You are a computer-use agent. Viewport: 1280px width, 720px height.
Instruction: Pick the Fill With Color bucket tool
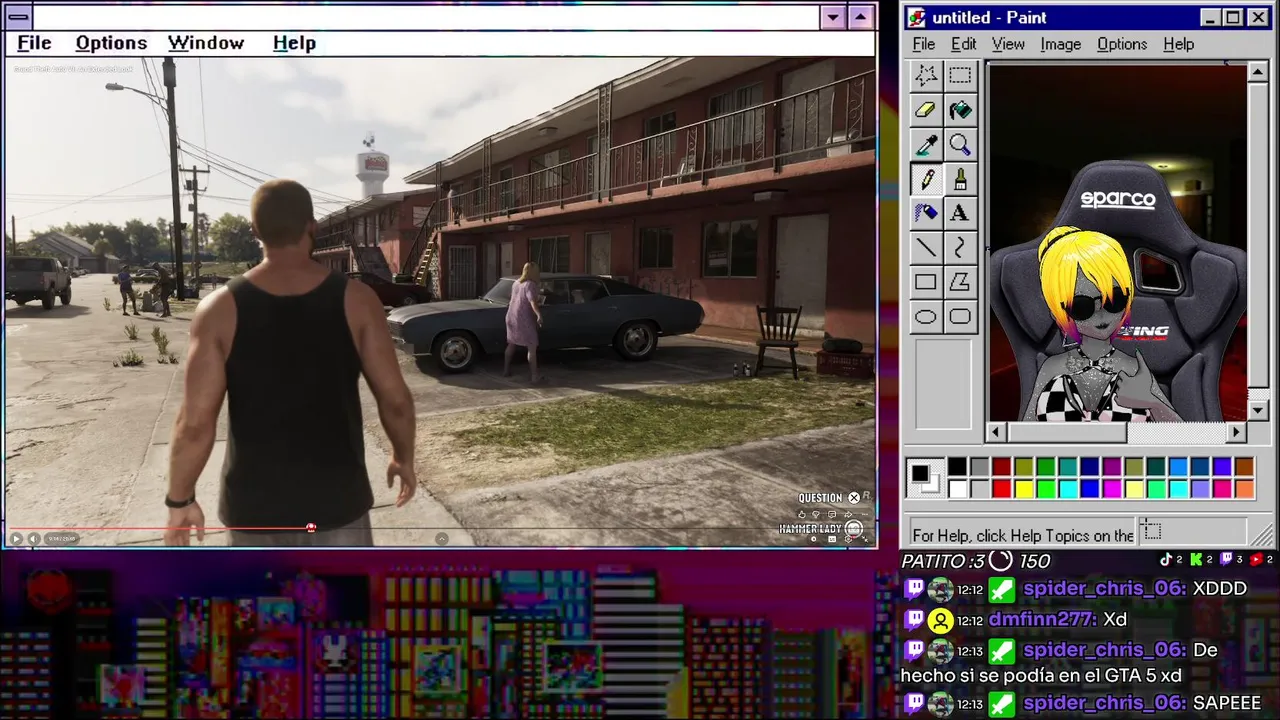tap(960, 110)
